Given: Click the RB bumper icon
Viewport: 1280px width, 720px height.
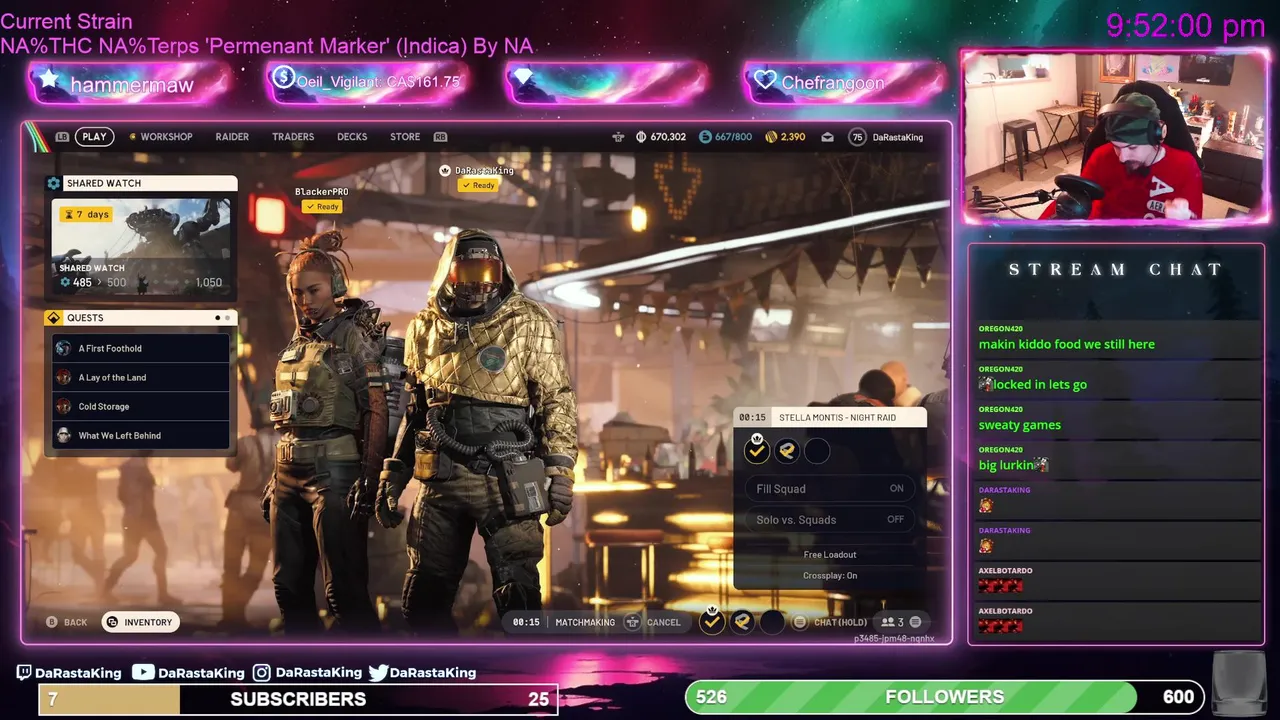Looking at the screenshot, I should click(x=440, y=137).
